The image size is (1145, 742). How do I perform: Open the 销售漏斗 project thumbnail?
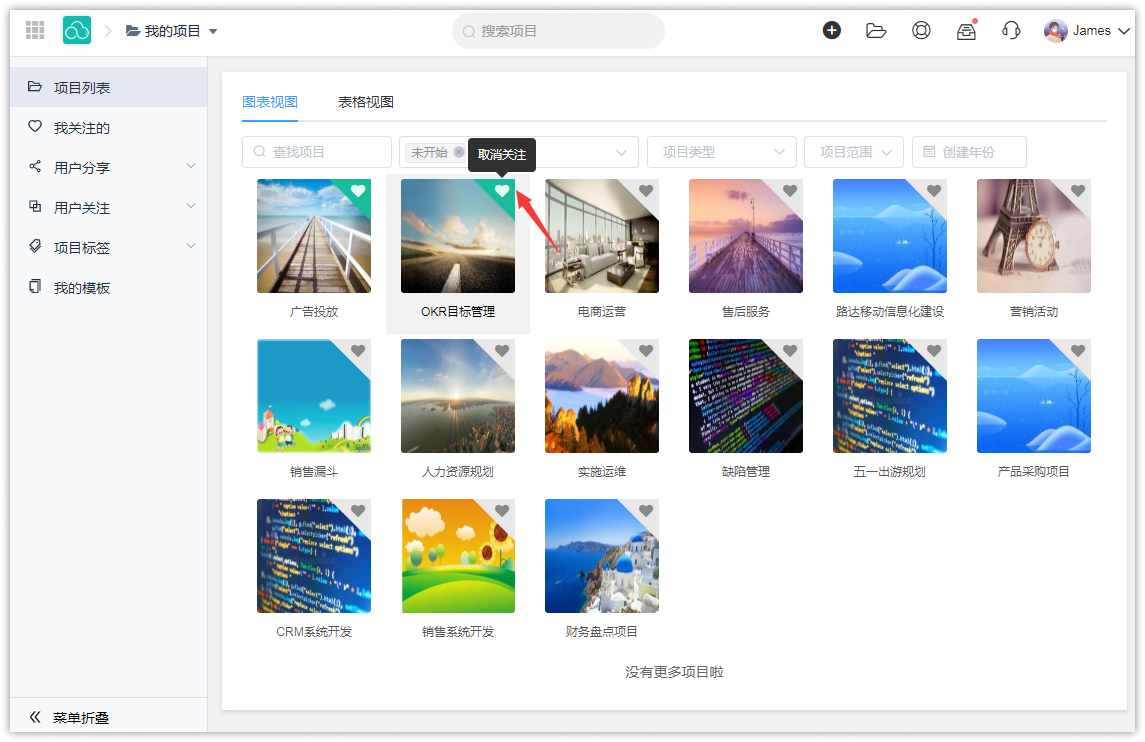pos(314,396)
